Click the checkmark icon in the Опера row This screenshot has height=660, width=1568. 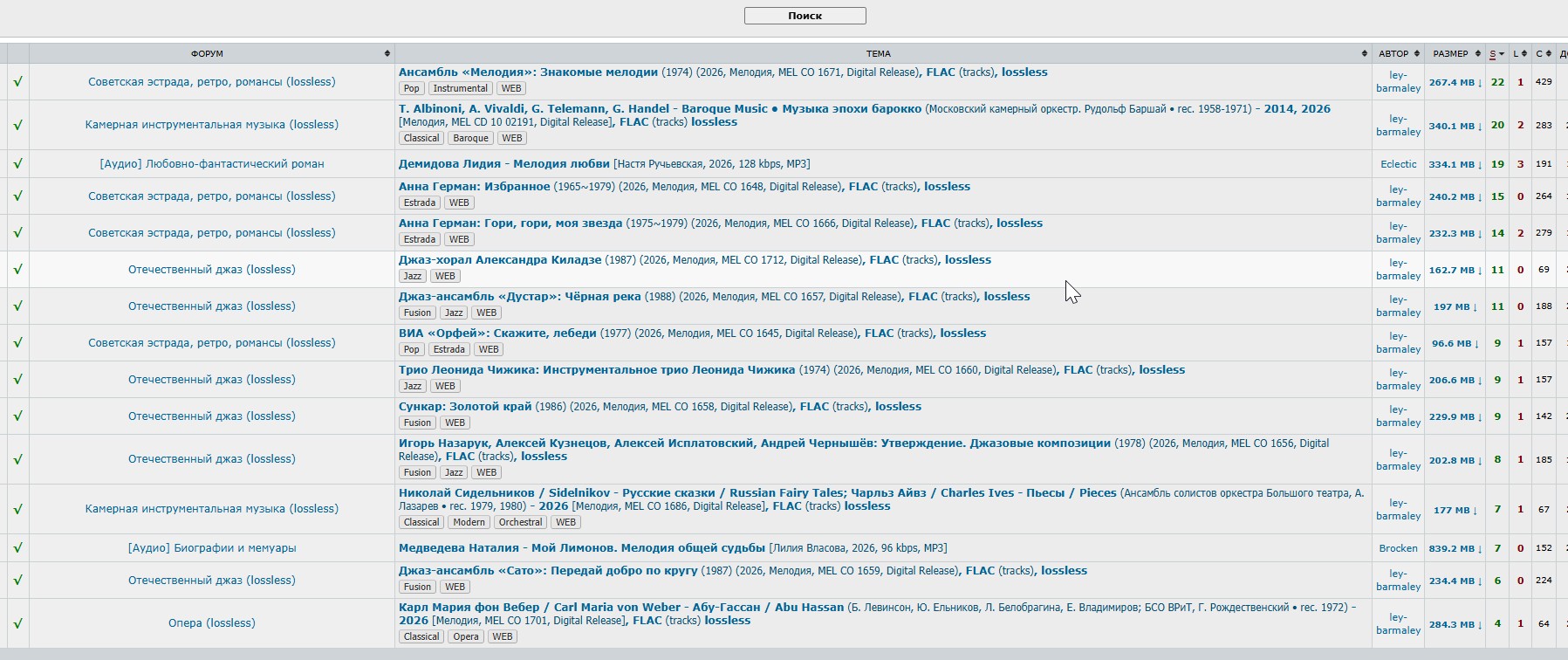(17, 623)
